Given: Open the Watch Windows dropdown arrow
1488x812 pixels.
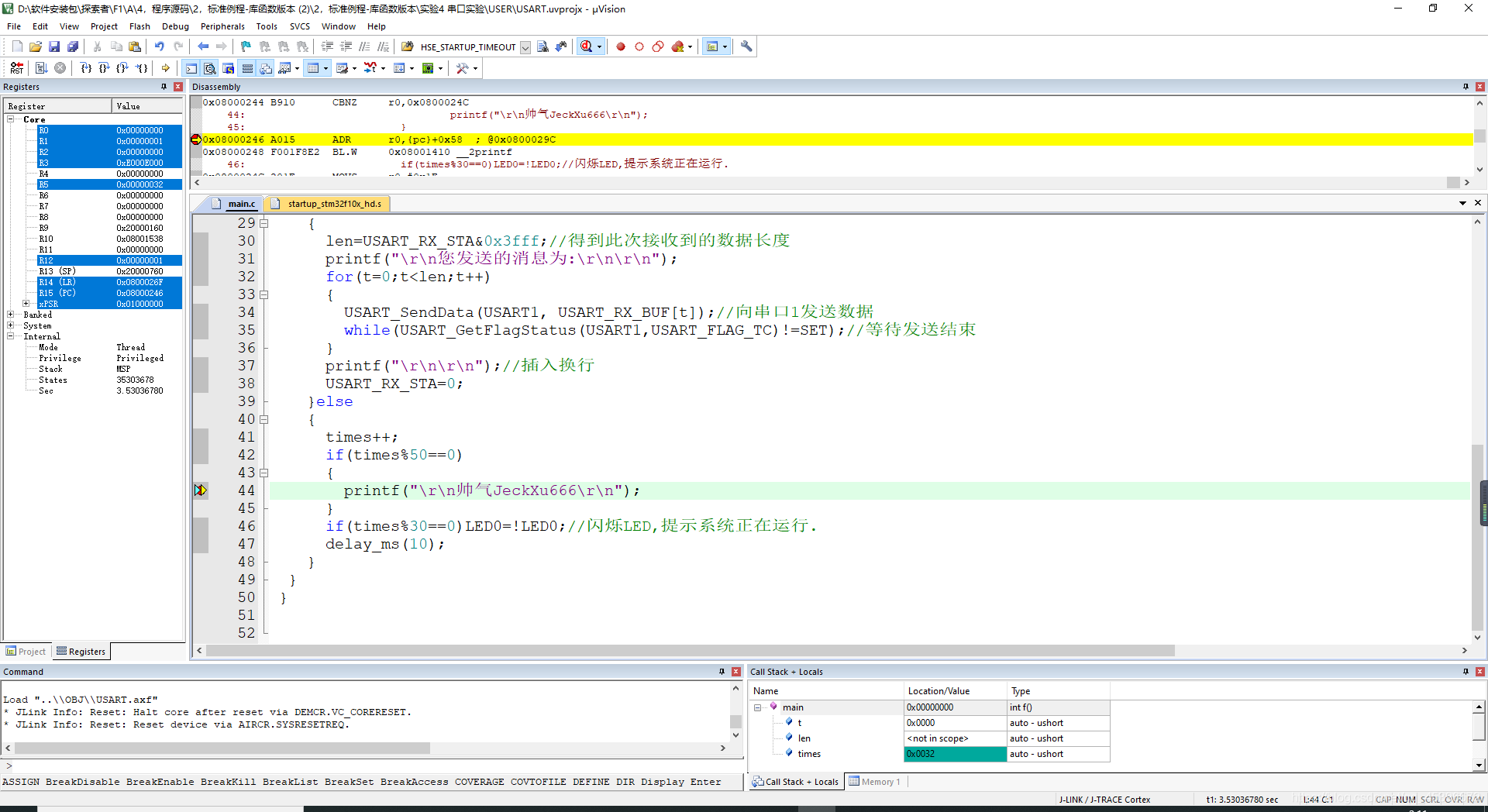Looking at the screenshot, I should tap(297, 68).
